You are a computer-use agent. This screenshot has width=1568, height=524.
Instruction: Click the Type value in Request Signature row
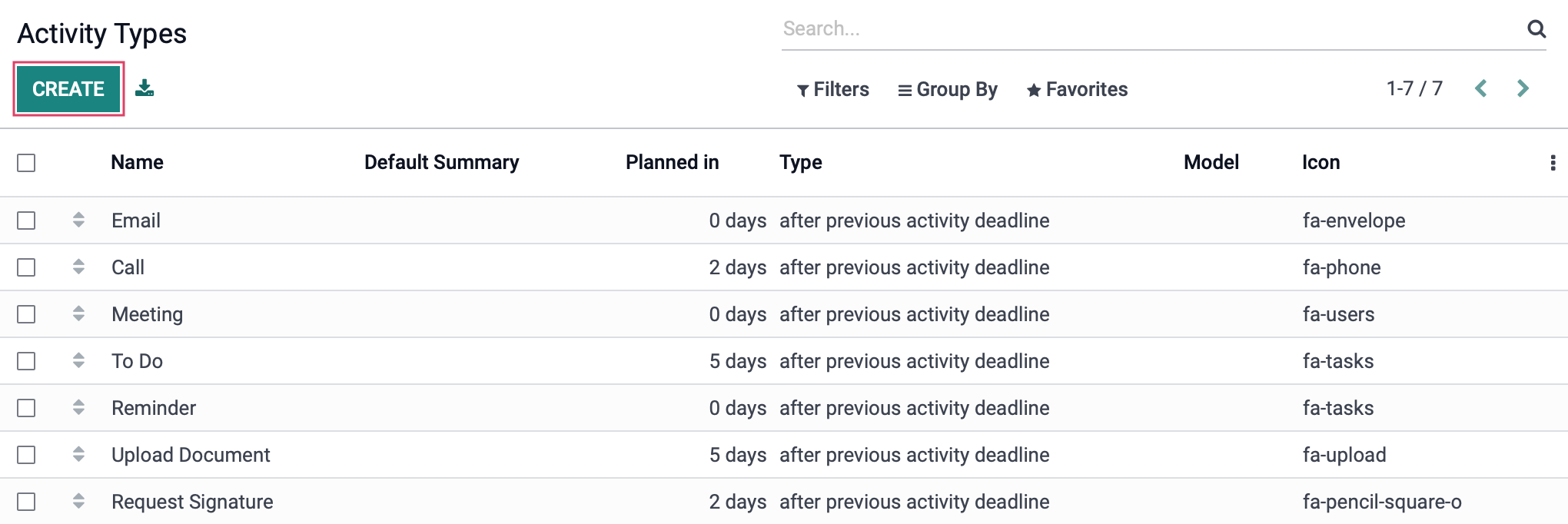point(915,502)
